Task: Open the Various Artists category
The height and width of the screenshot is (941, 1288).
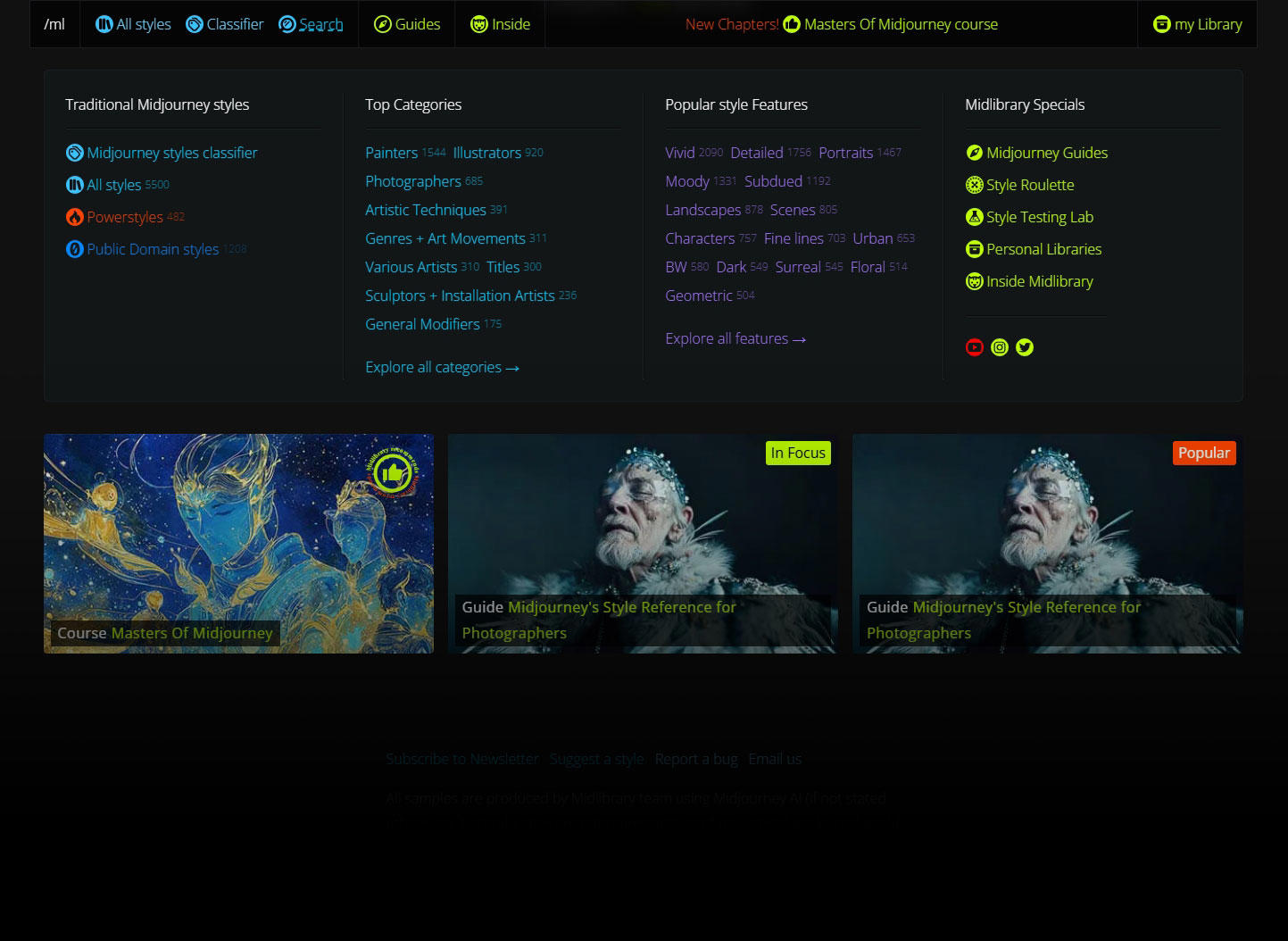Action: 411,267
